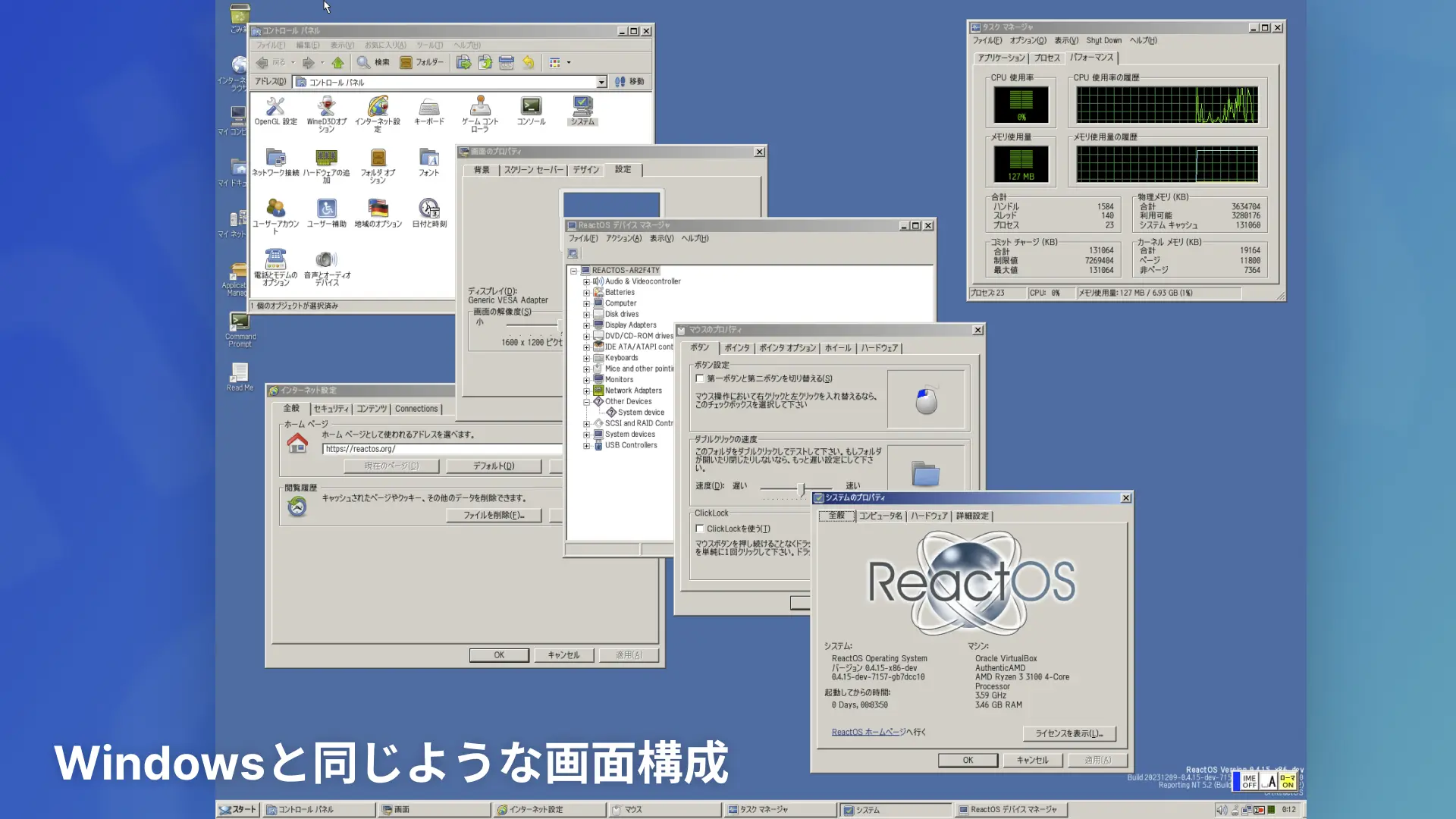Click the ライセンスを表示 button
Image resolution: width=1456 pixels, height=819 pixels.
(1069, 733)
